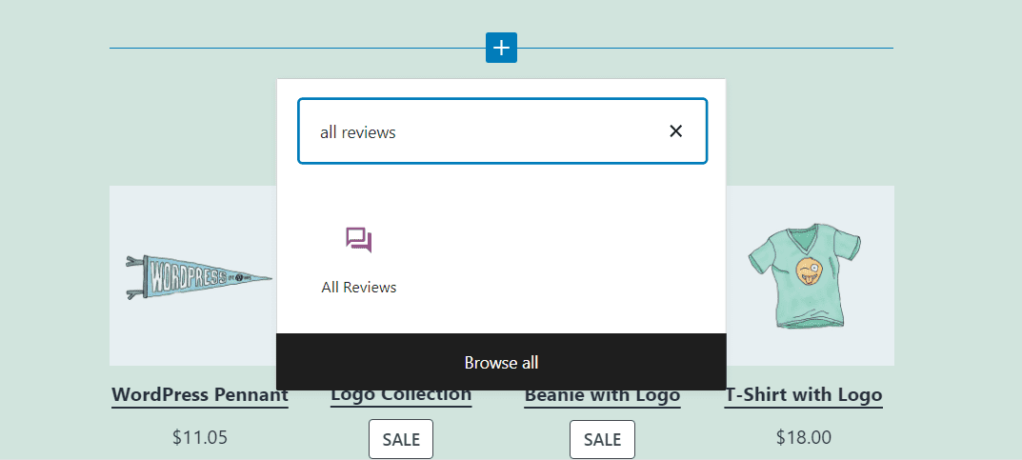Click the winking face graphic on T-shirt
This screenshot has height=460, width=1022.
coord(808,270)
